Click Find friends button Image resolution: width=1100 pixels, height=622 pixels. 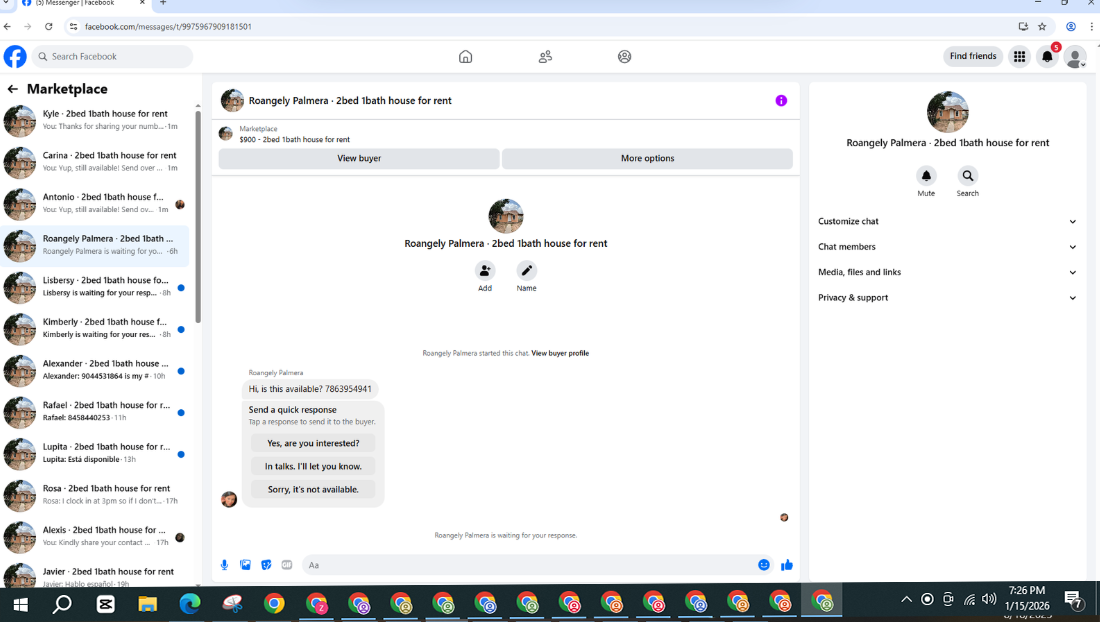pyautogui.click(x=973, y=56)
